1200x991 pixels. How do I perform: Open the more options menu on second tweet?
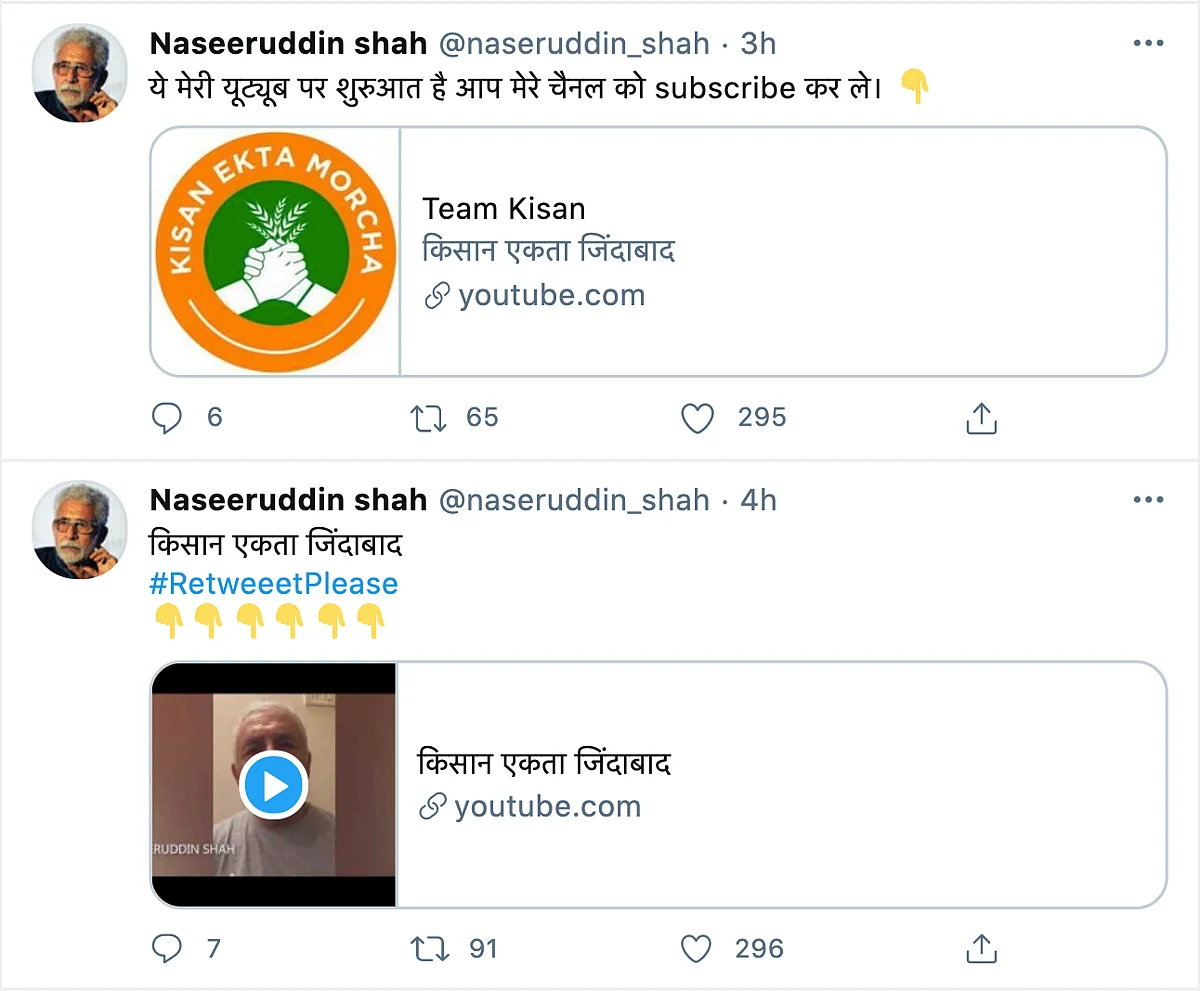pos(1148,499)
